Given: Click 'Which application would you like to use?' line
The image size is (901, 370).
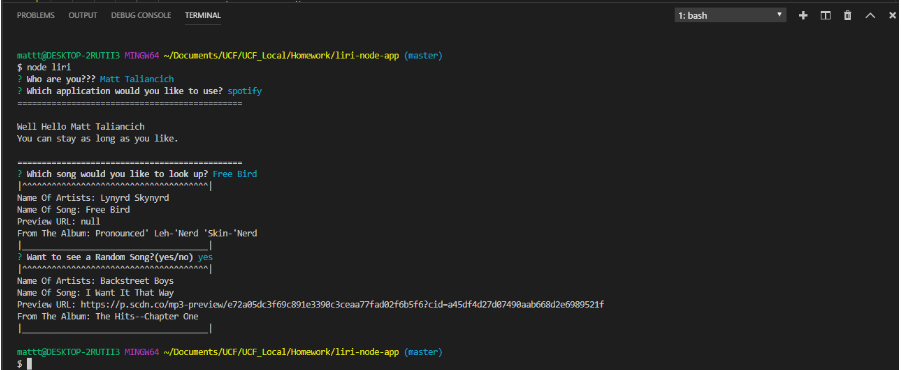Looking at the screenshot, I should click(x=140, y=91).
